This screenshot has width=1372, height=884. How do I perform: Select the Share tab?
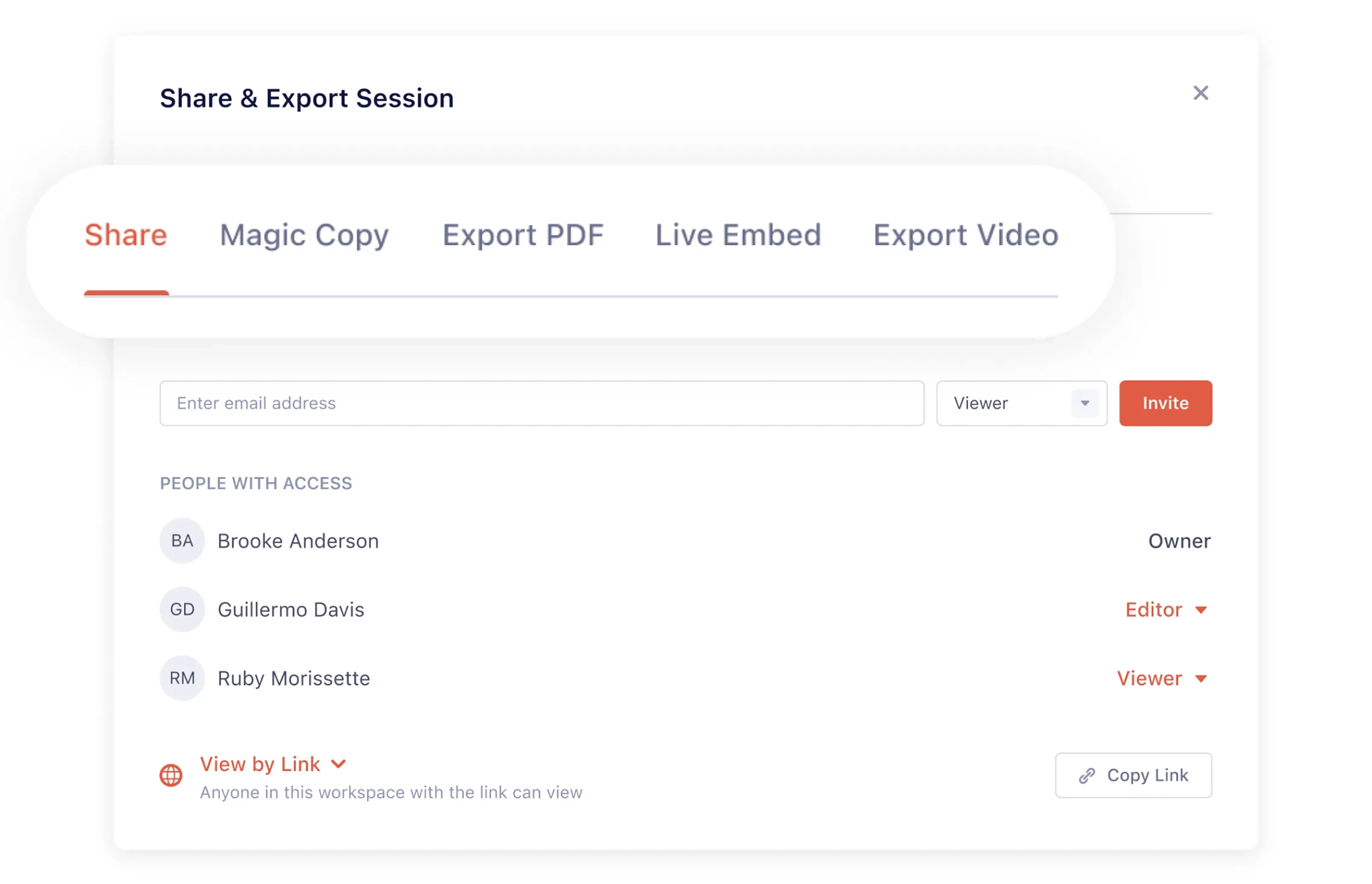pos(126,235)
